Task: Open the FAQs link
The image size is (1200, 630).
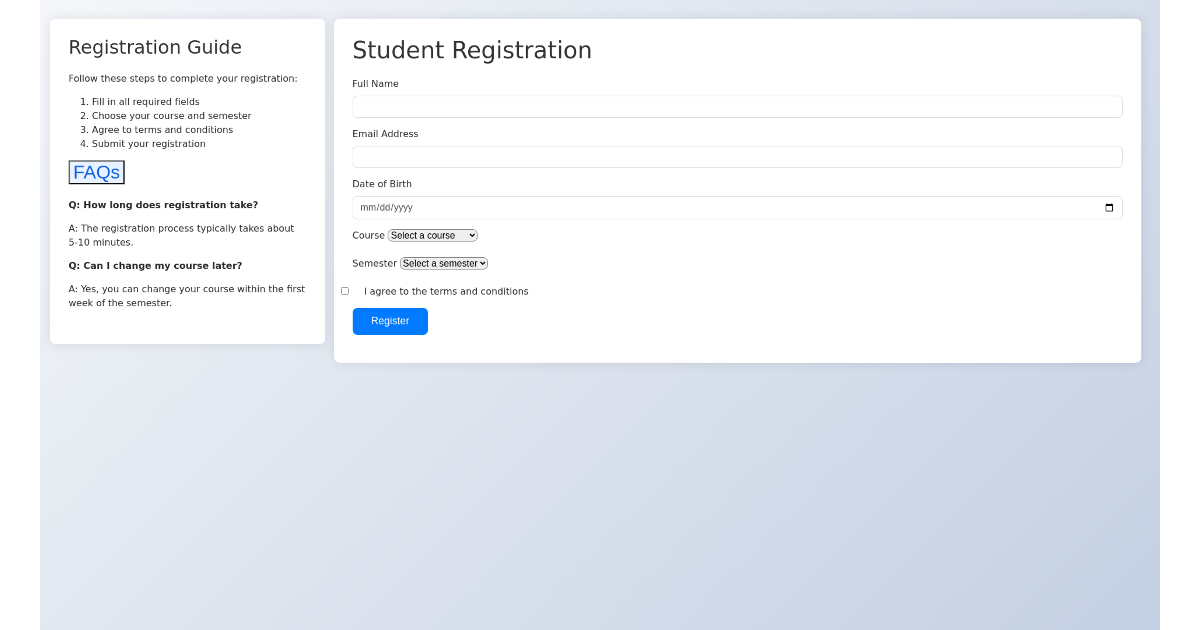Action: click(x=96, y=171)
